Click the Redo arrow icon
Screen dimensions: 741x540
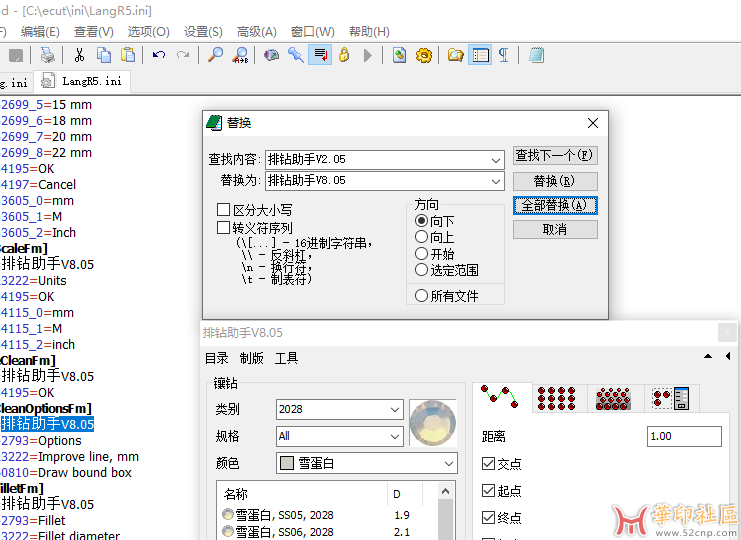pyautogui.click(x=183, y=55)
